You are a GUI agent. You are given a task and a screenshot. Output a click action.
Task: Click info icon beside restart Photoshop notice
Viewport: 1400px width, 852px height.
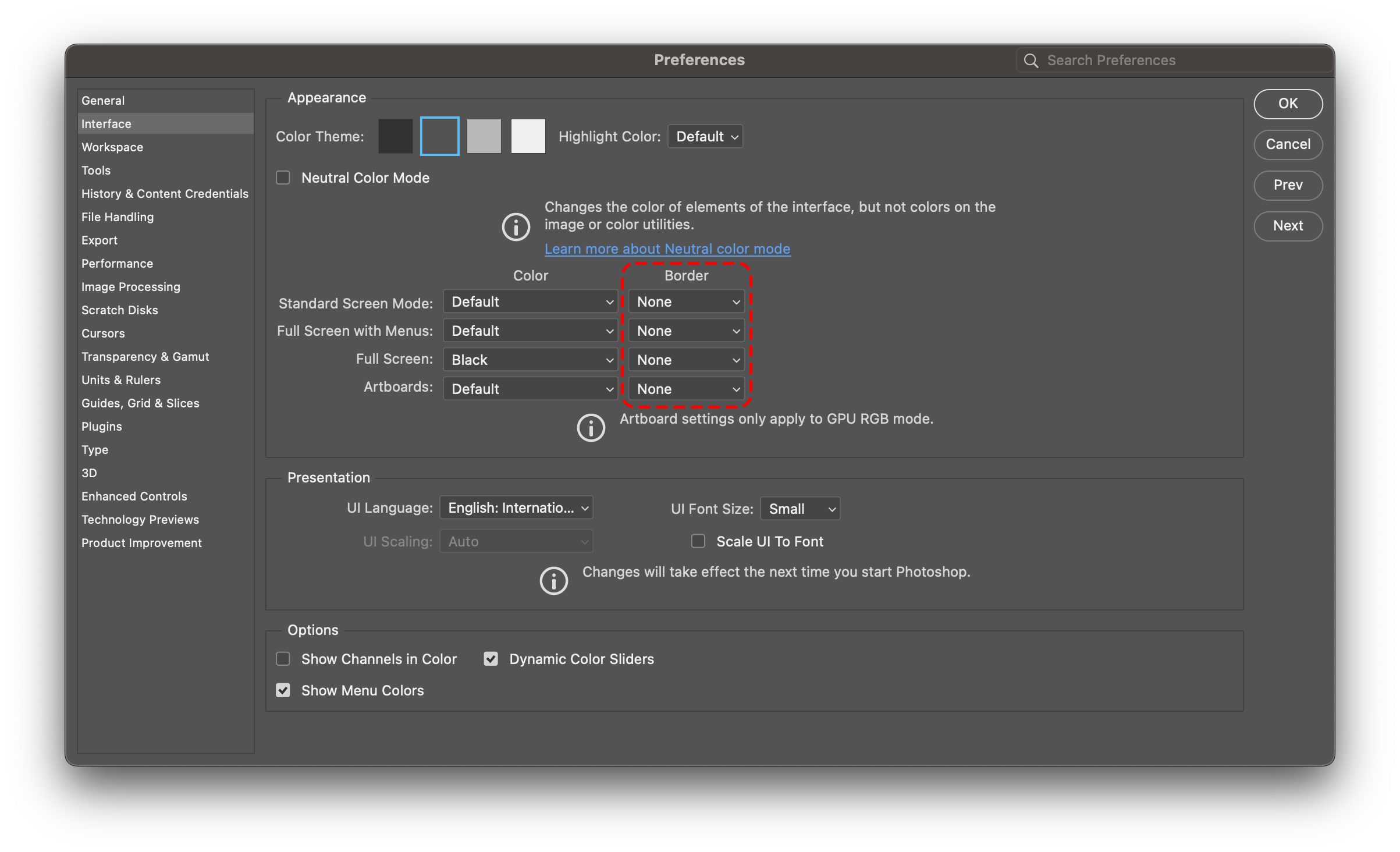[x=553, y=581]
